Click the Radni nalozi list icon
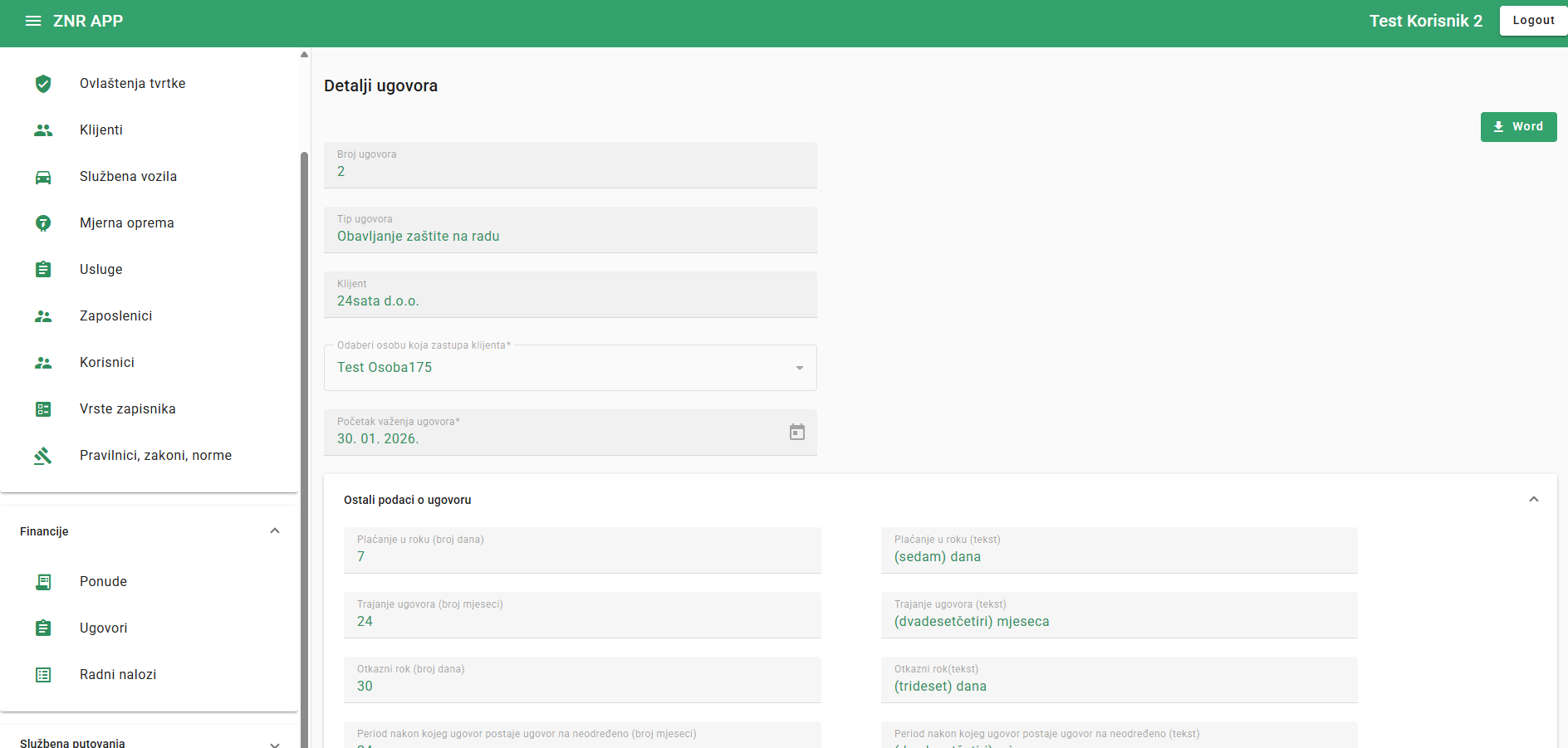This screenshot has height=748, width=1568. [43, 674]
